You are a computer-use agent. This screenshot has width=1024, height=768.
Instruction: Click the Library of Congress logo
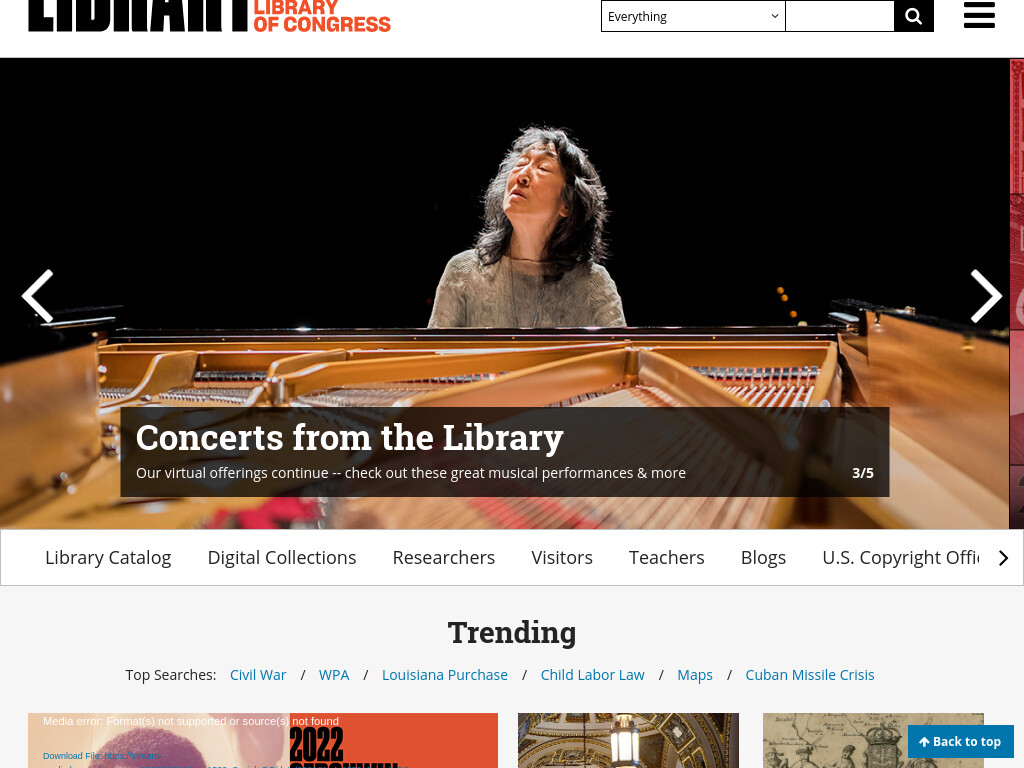[x=210, y=16]
